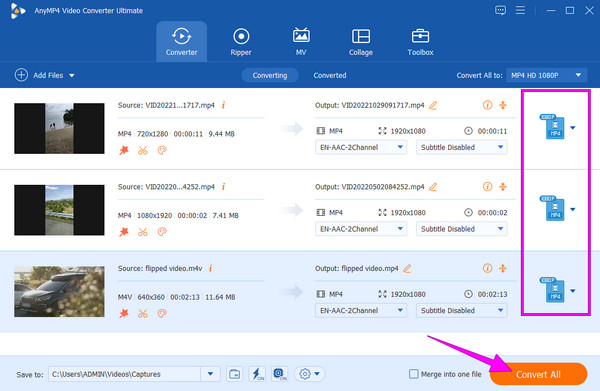This screenshot has width=600, height=391.
Task: Click the AnyMP4 app logo
Action: tap(18, 11)
